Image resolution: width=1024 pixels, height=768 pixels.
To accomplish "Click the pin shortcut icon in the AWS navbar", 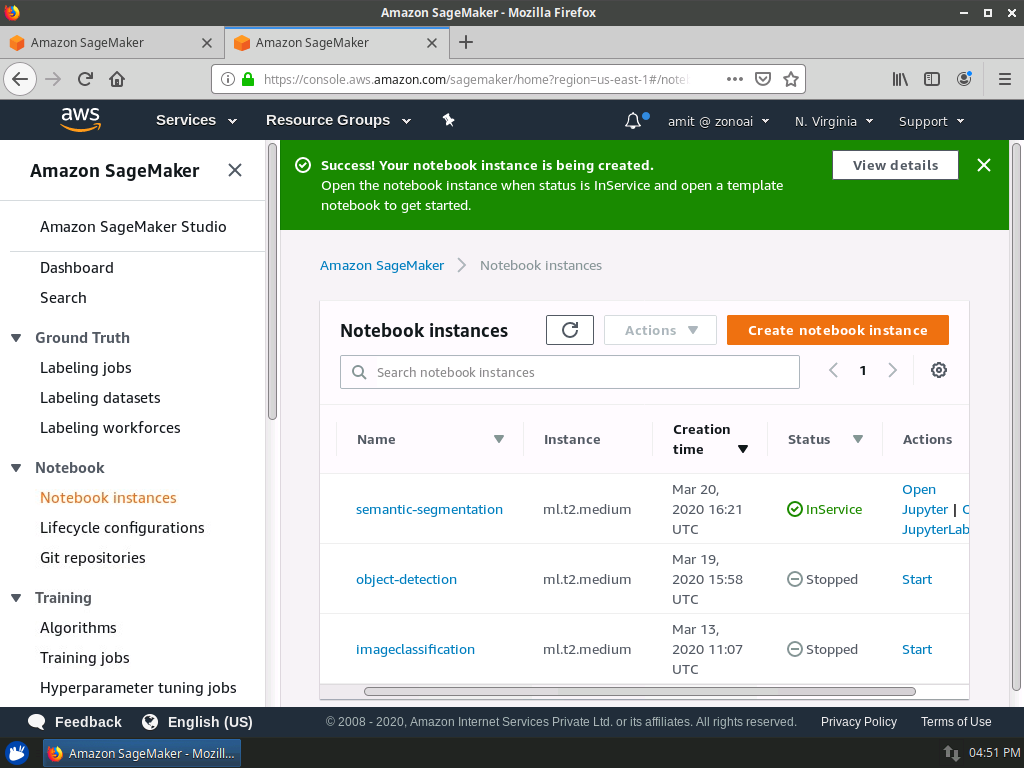I will pyautogui.click(x=448, y=120).
